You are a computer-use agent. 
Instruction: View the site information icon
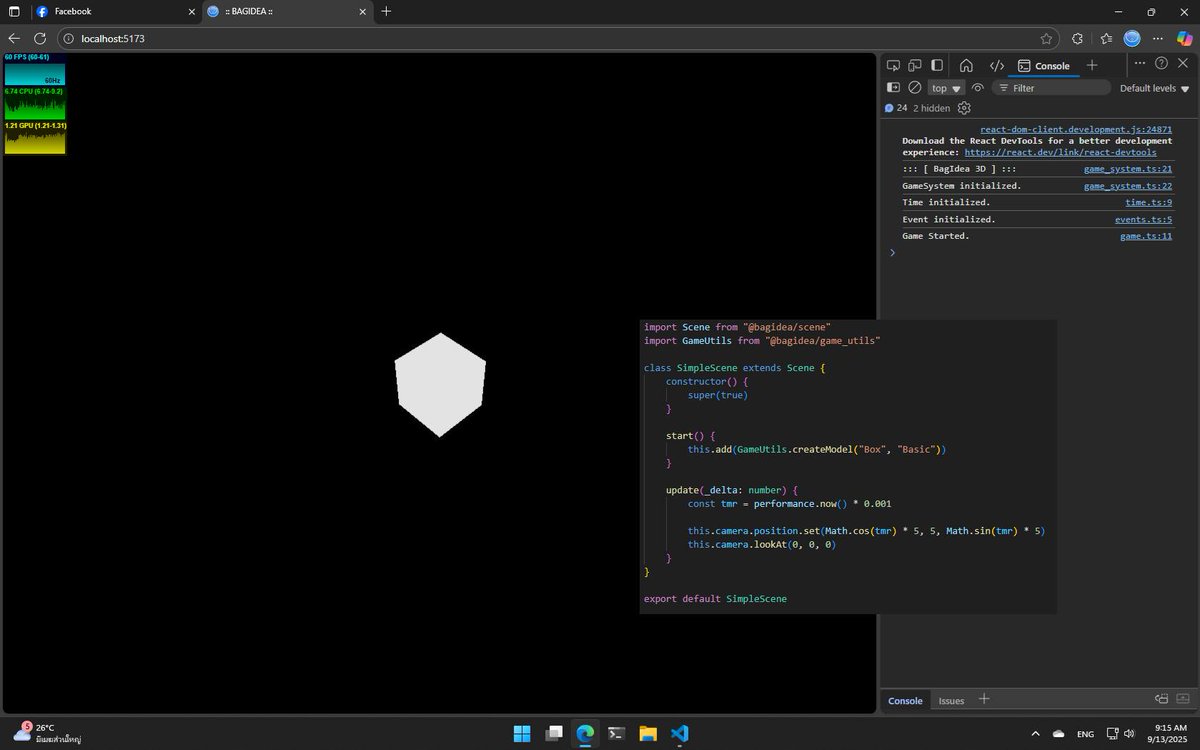click(x=68, y=38)
